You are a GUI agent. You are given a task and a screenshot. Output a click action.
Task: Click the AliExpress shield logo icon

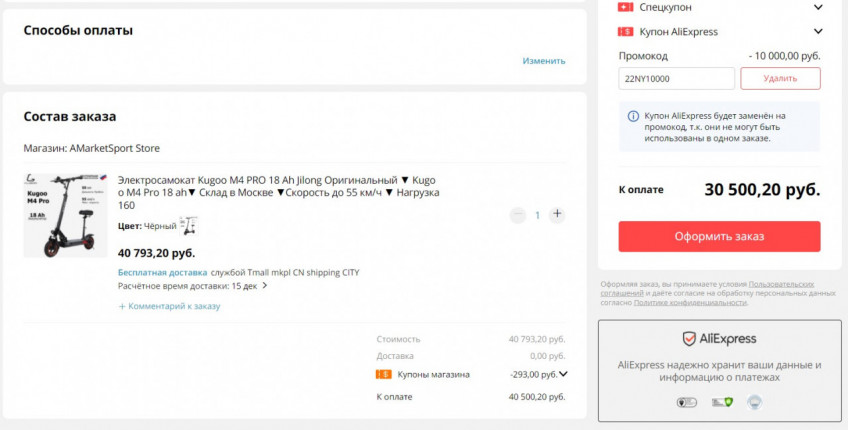point(689,339)
